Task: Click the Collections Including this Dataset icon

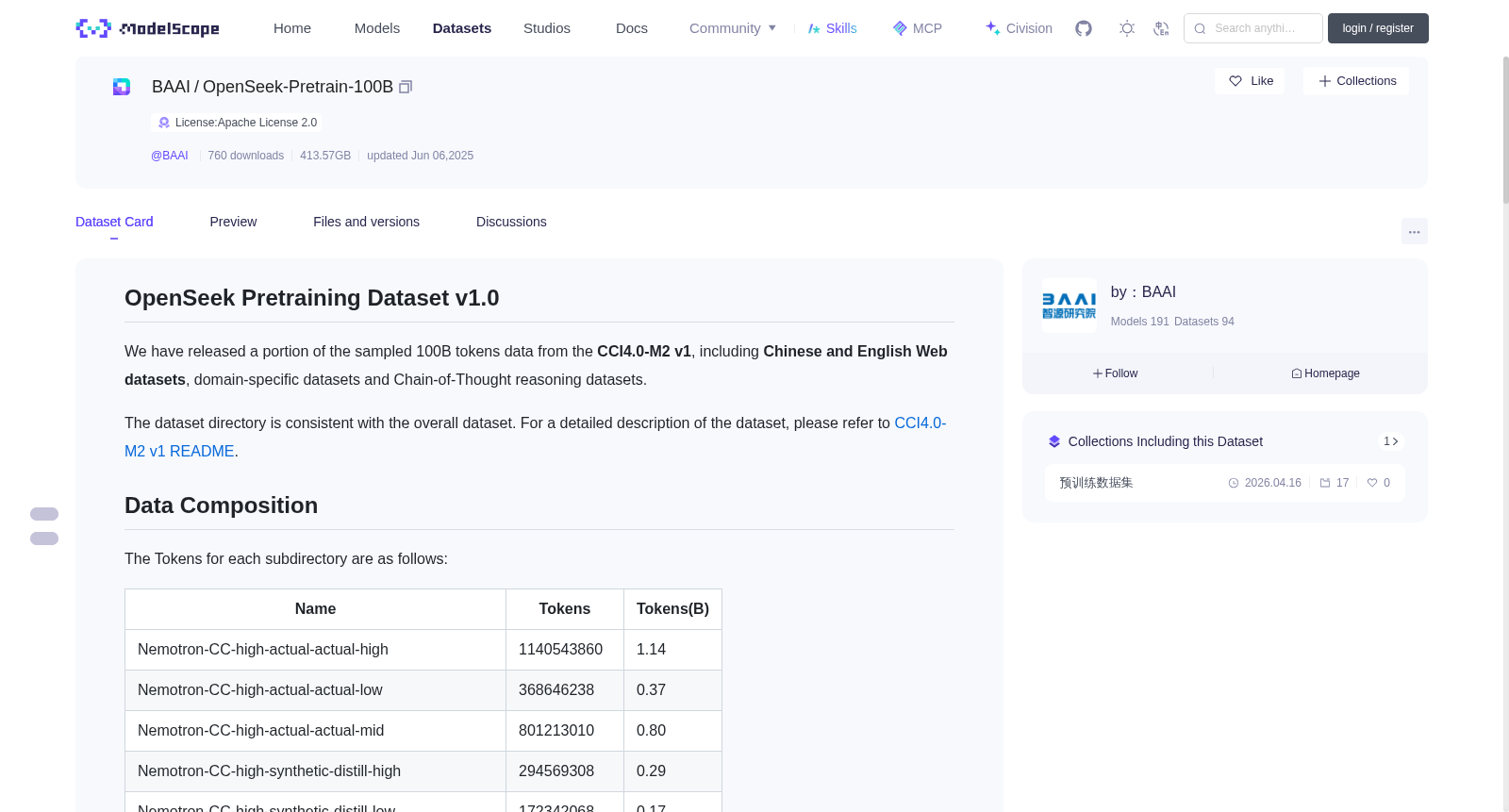Action: 1054,441
